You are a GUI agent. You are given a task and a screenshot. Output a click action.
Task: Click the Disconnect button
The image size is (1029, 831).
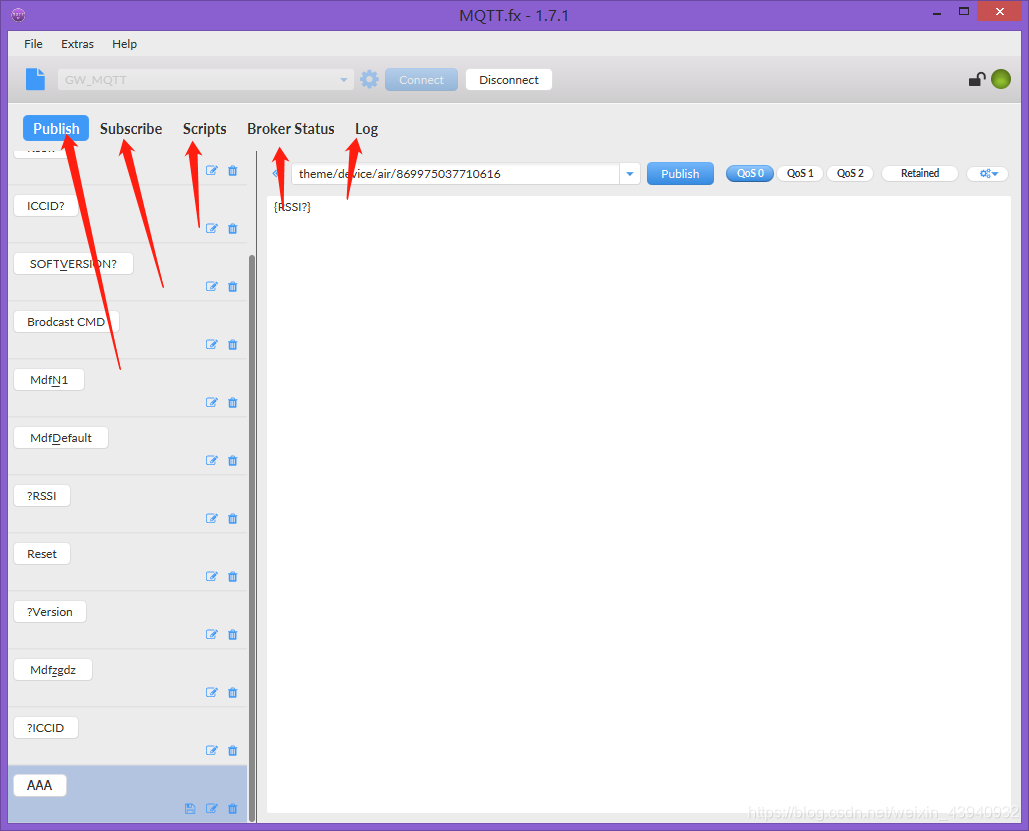[x=509, y=79]
